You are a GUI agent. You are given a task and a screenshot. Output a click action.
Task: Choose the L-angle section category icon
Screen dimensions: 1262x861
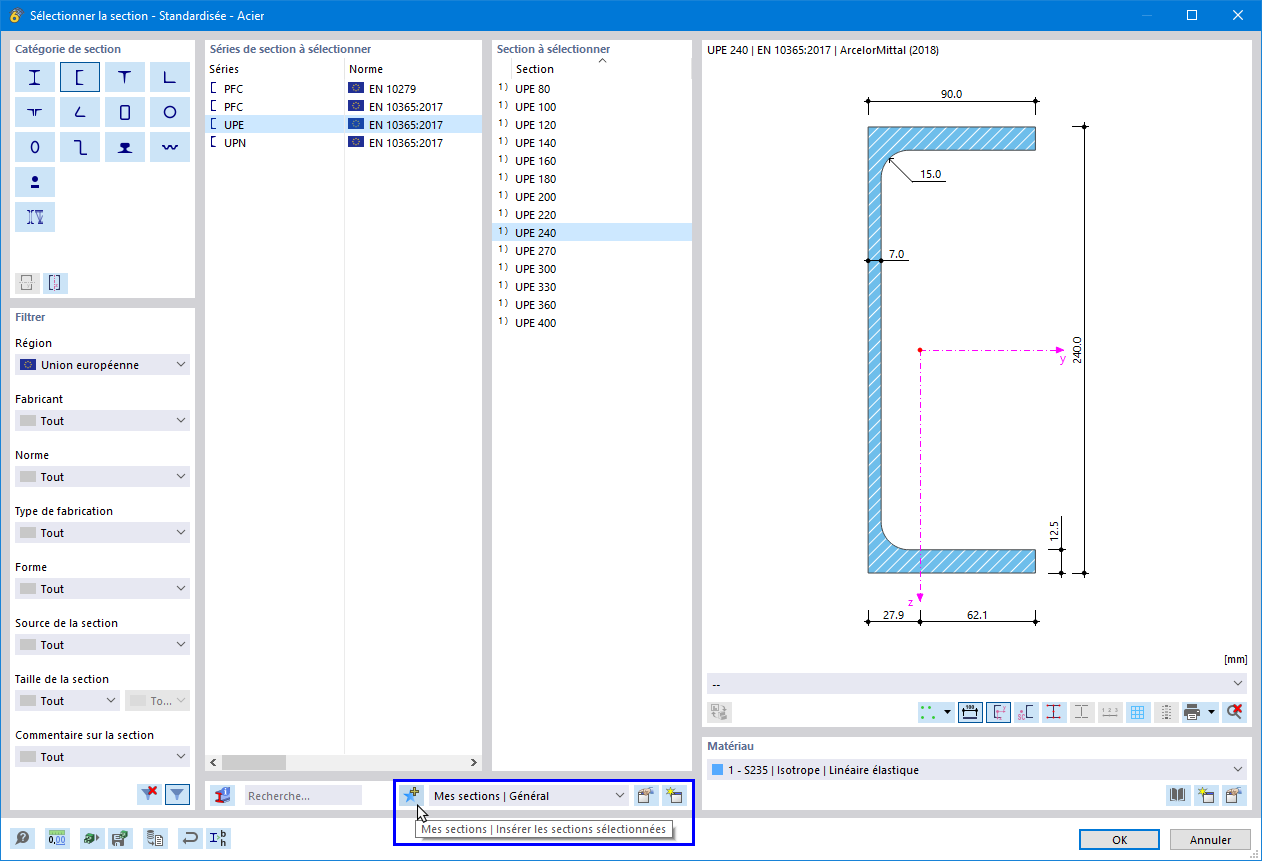170,77
